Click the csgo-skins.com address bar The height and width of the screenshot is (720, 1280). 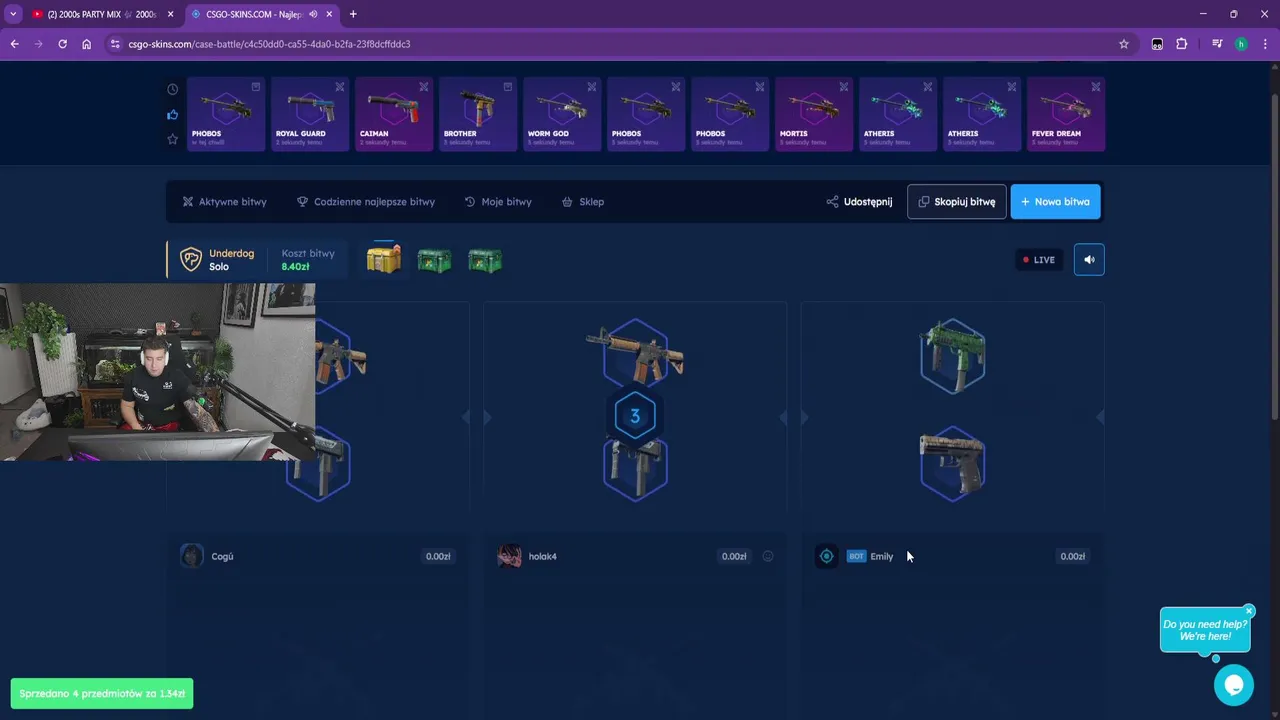[x=620, y=44]
